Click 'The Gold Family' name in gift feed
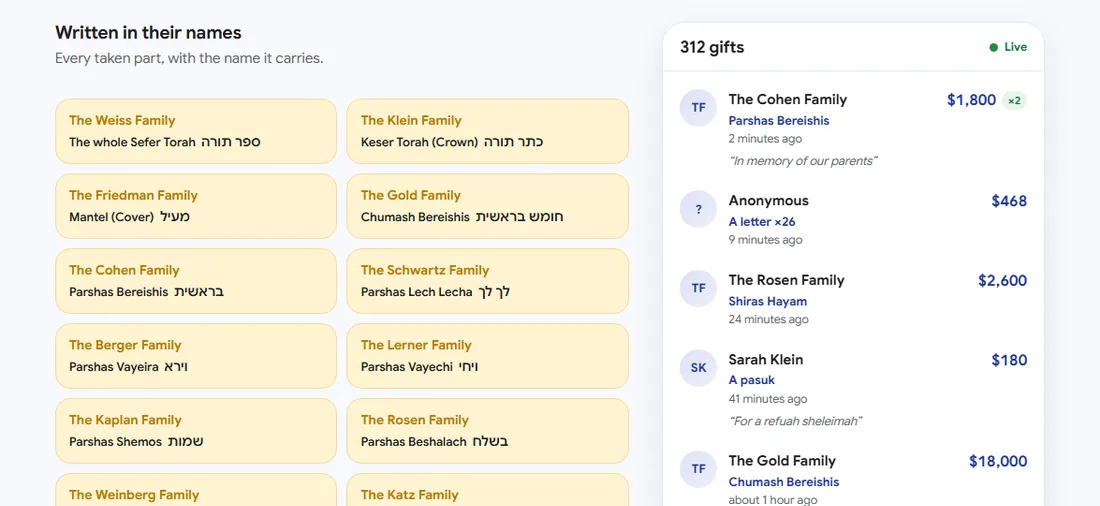This screenshot has height=506, width=1100. [782, 460]
